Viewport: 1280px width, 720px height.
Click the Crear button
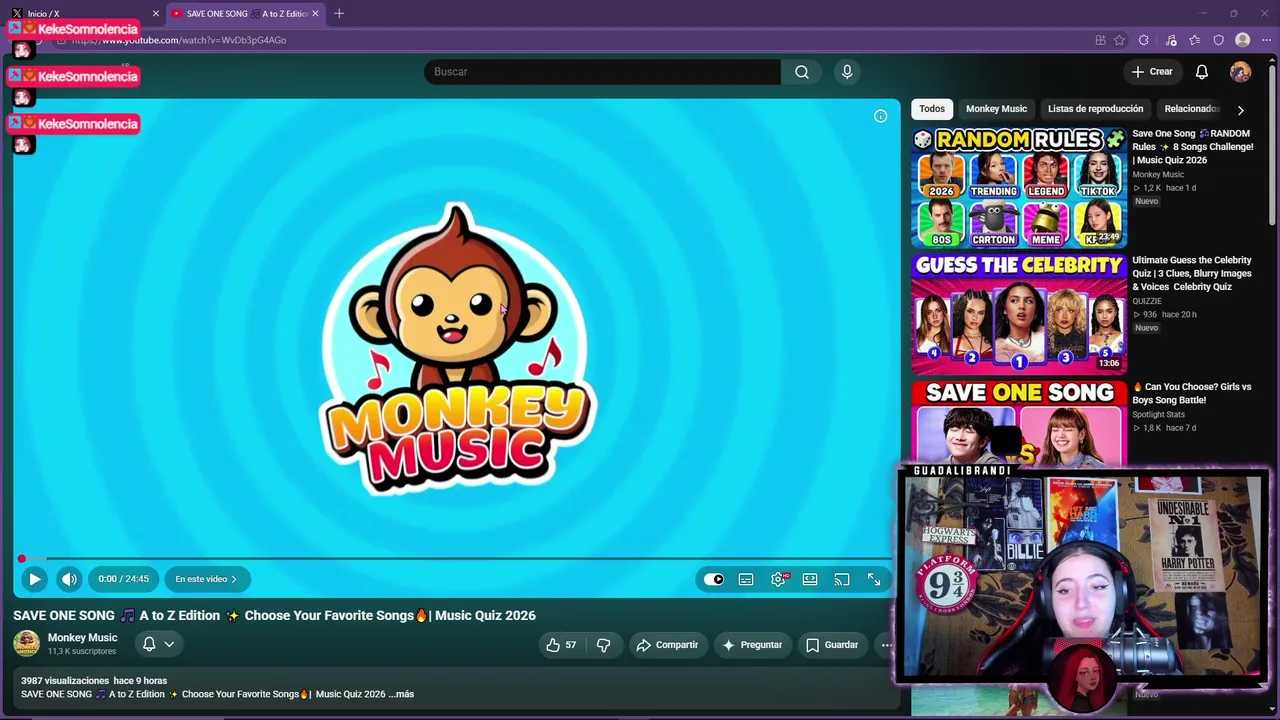click(x=1151, y=72)
